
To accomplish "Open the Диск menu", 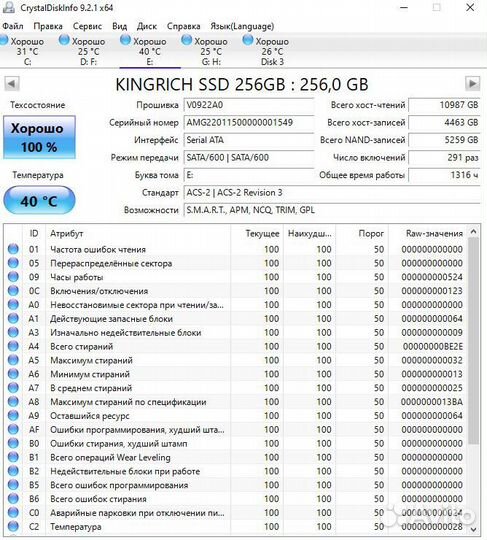I will tap(147, 26).
